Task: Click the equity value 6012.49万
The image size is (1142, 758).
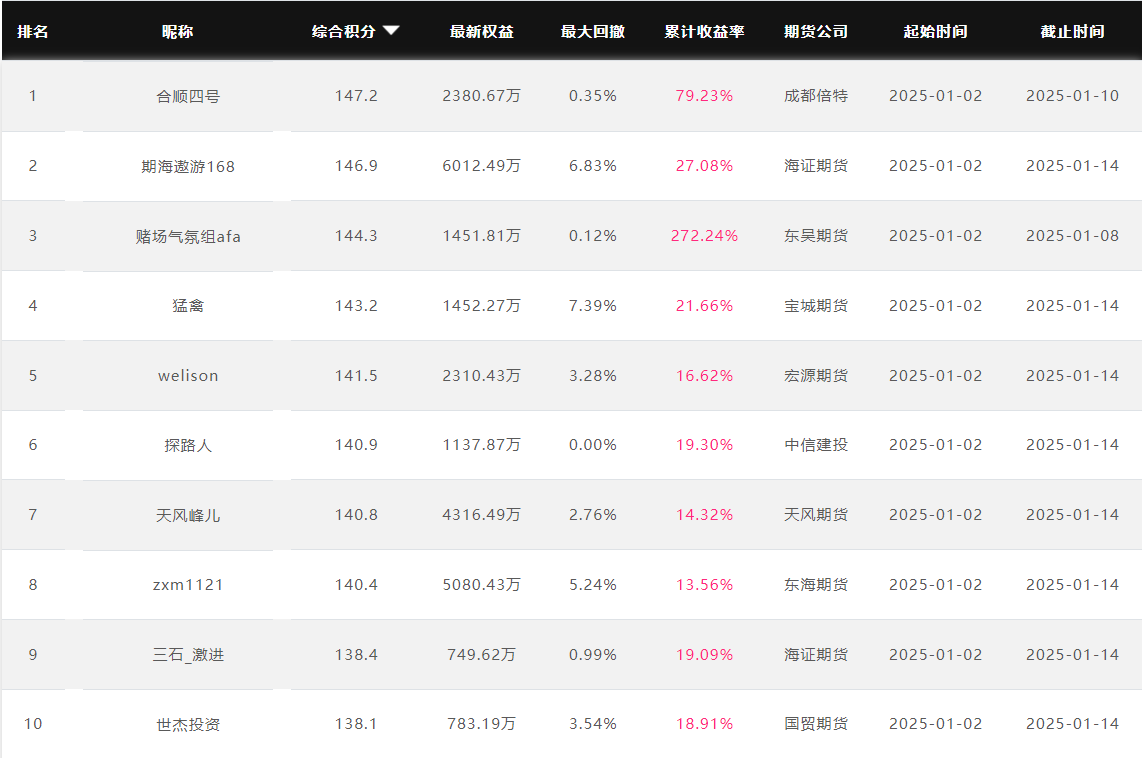Action: click(481, 166)
